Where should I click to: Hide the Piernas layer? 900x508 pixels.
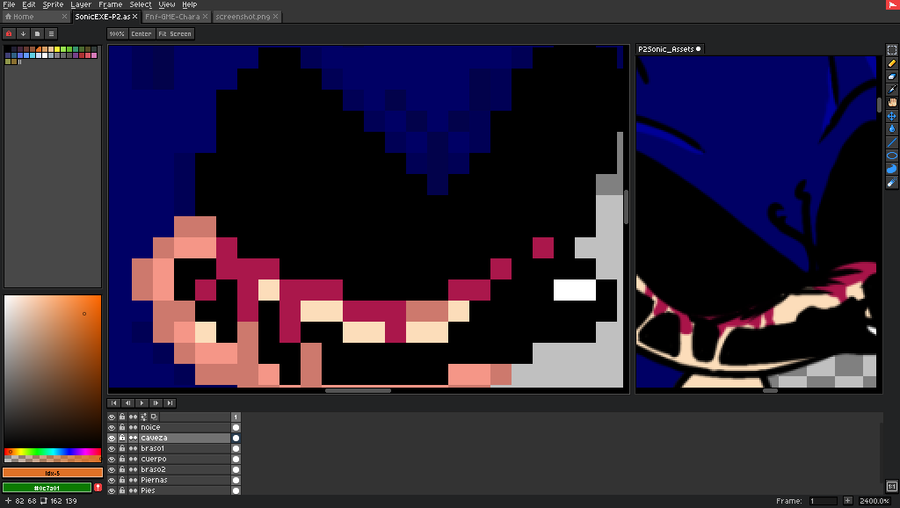coord(111,480)
